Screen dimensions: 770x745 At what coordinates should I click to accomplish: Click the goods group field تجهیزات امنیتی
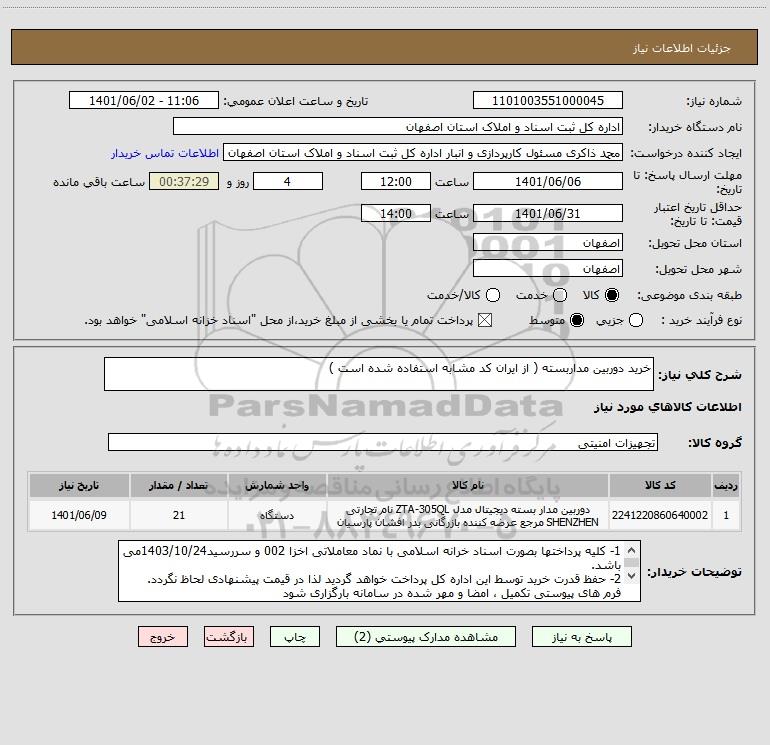pyautogui.click(x=383, y=442)
